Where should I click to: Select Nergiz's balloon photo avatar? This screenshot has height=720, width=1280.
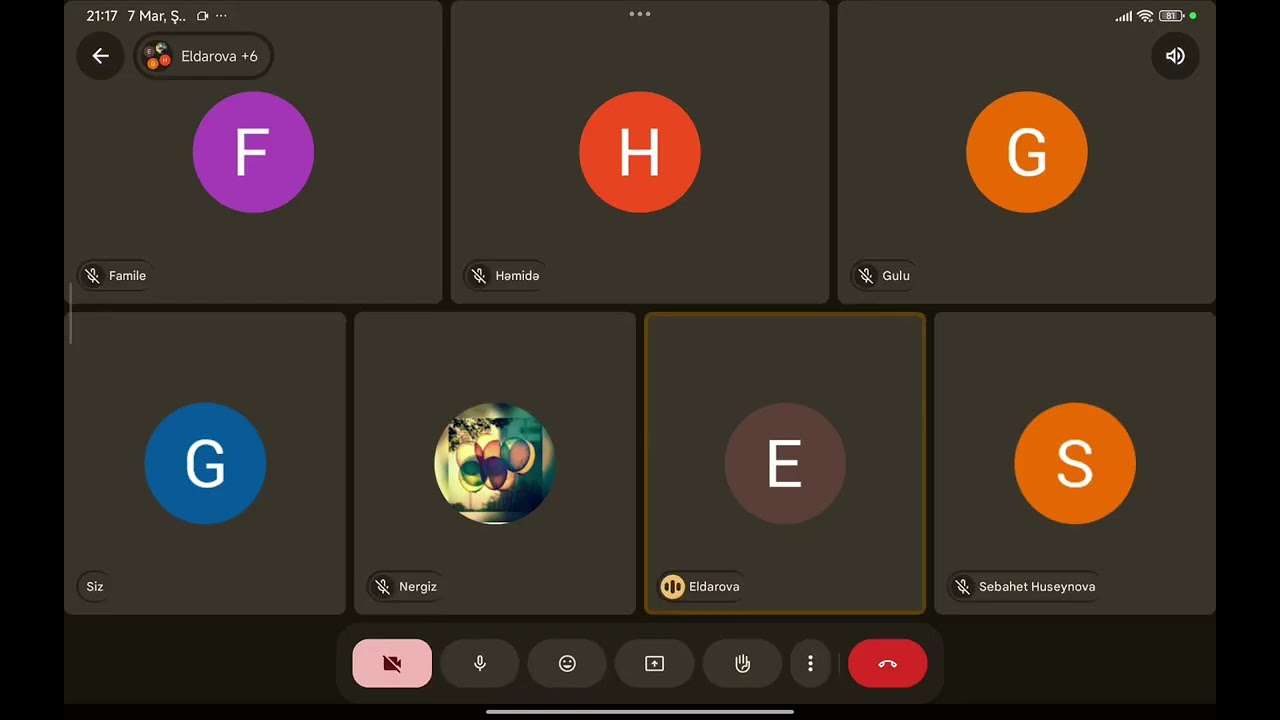coord(495,463)
